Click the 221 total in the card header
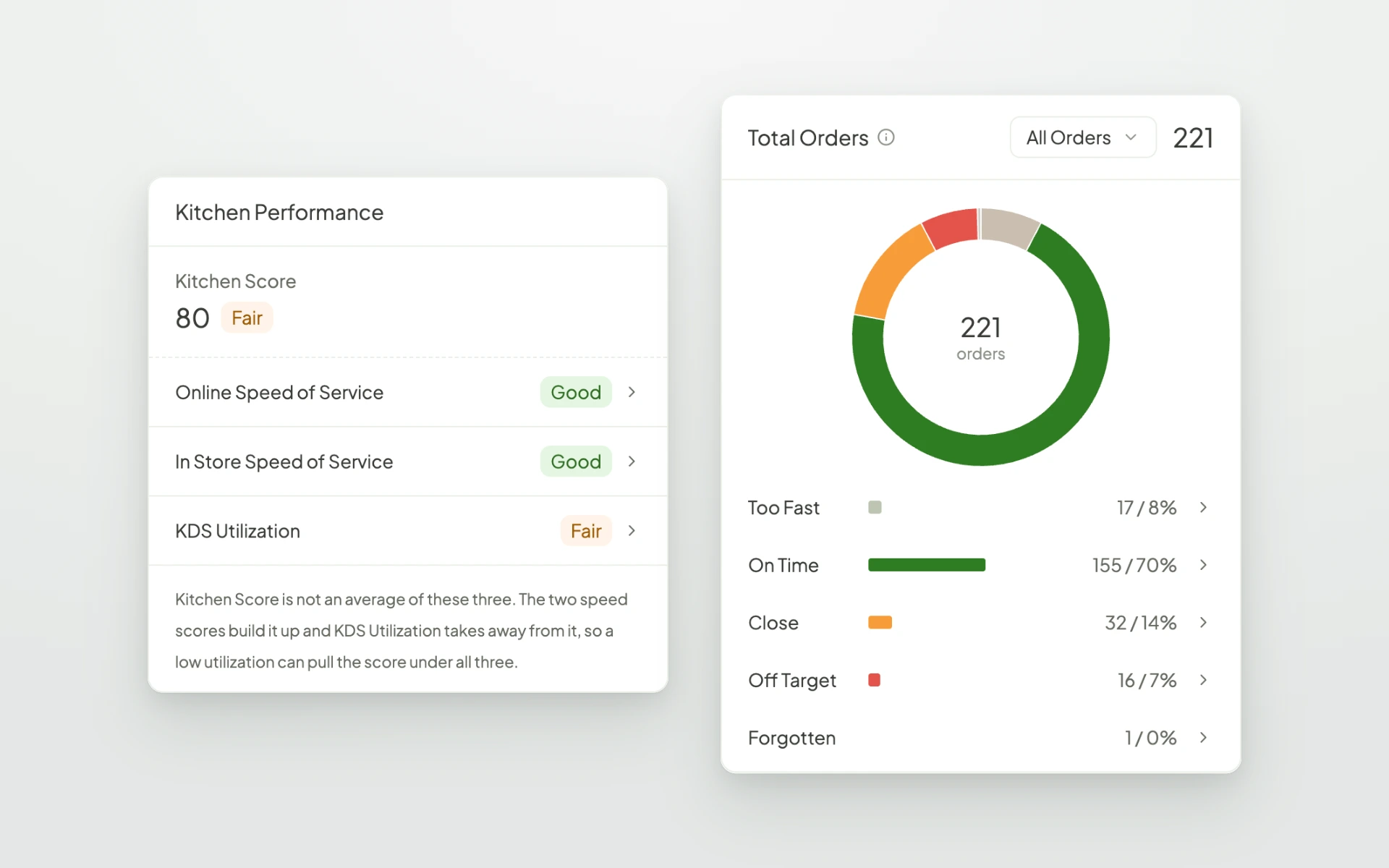Image resolution: width=1389 pixels, height=868 pixels. click(1193, 137)
